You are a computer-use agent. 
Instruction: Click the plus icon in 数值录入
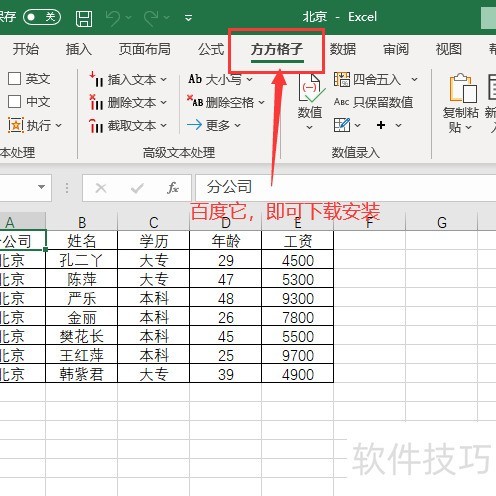point(381,125)
